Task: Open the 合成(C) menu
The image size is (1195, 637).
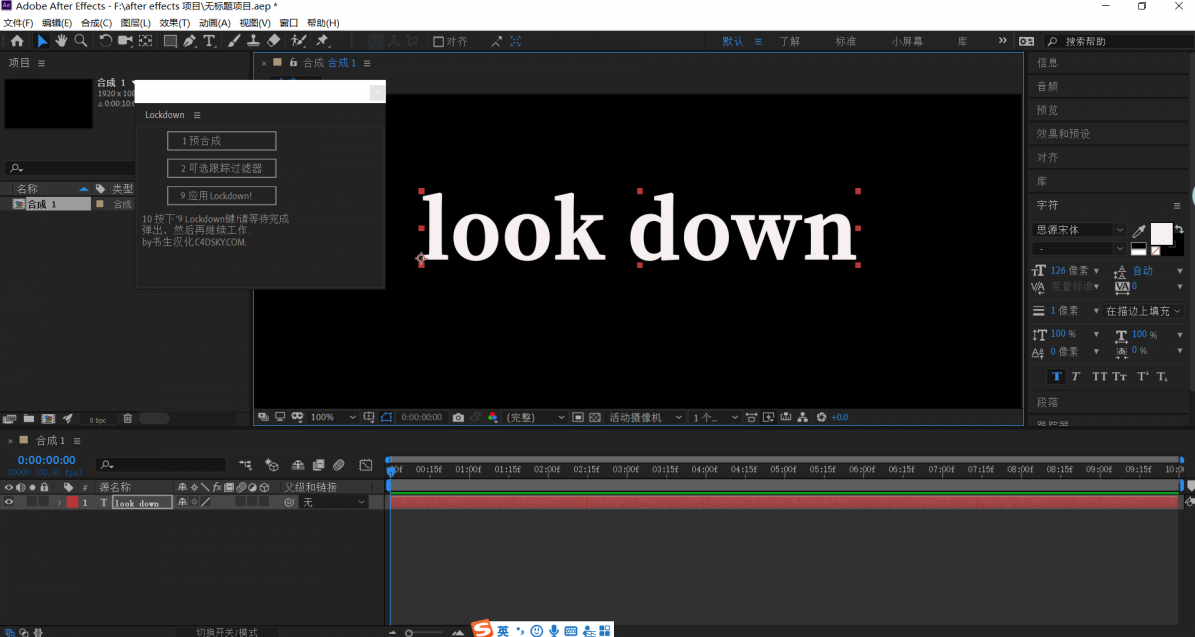Action: point(96,23)
